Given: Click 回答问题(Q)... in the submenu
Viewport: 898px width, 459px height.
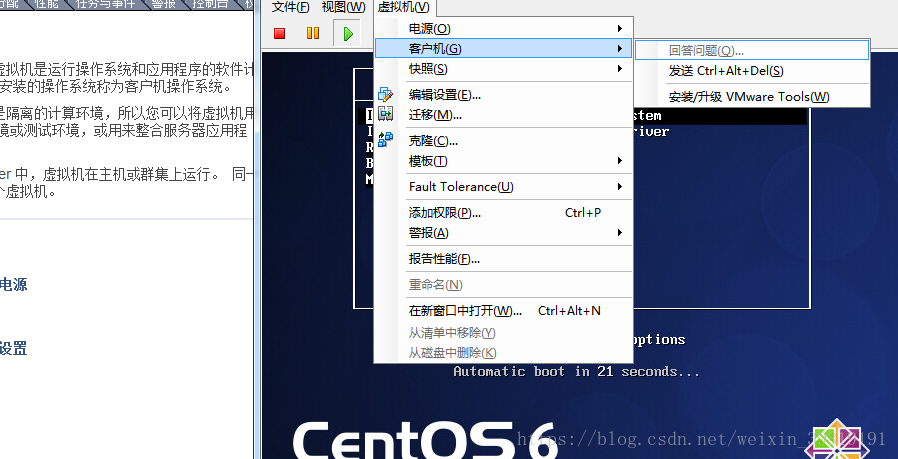Looking at the screenshot, I should point(752,50).
